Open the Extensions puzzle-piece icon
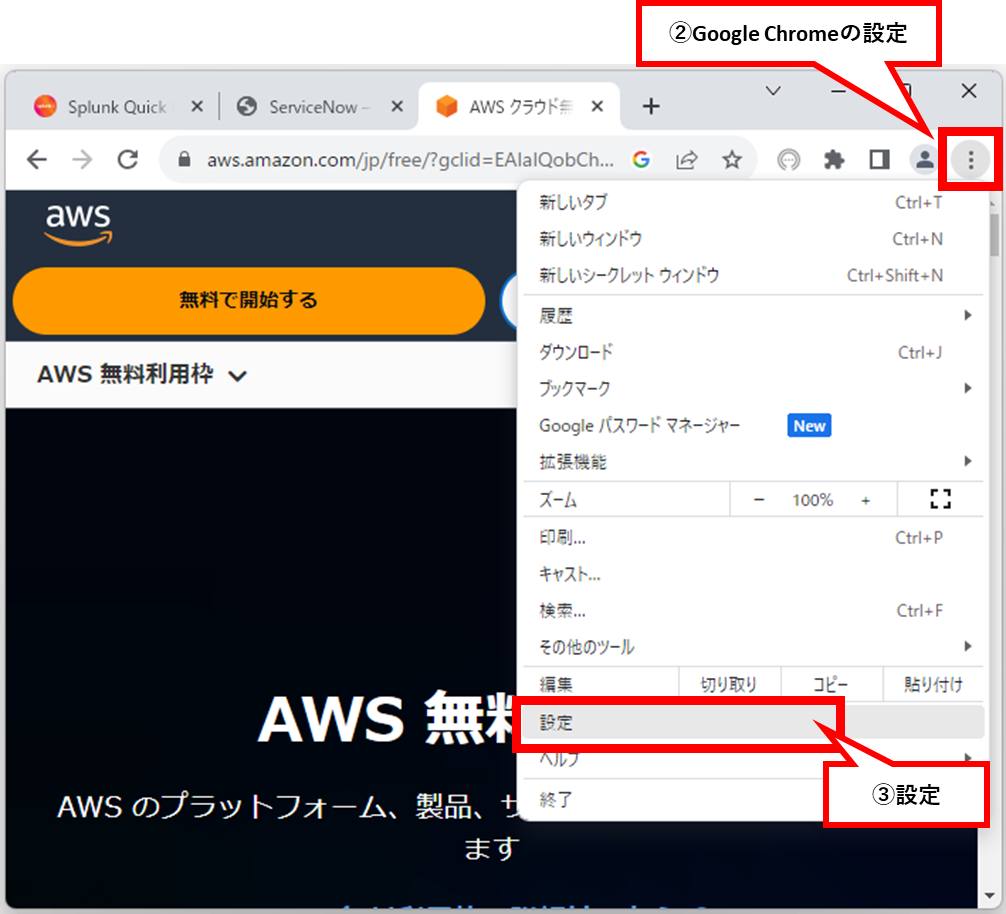This screenshot has height=914, width=1006. coord(833,159)
